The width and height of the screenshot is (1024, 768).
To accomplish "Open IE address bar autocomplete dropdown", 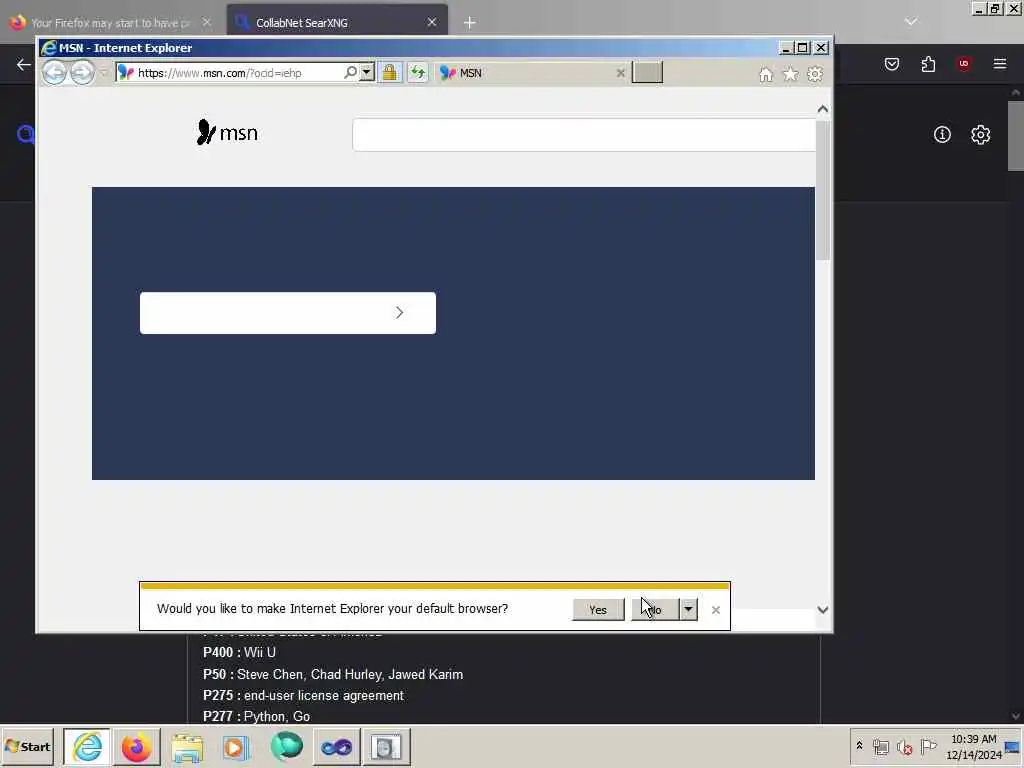I will (367, 72).
